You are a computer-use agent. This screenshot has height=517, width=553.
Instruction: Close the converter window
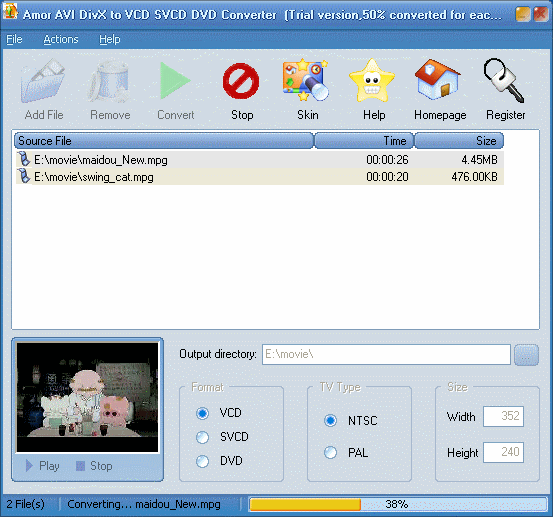(541, 14)
